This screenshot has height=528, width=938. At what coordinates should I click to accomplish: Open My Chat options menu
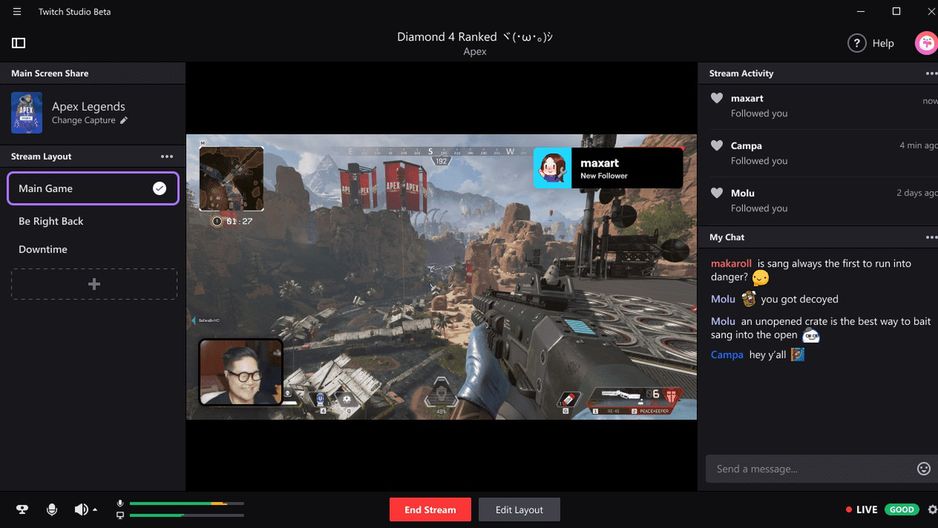tap(931, 237)
